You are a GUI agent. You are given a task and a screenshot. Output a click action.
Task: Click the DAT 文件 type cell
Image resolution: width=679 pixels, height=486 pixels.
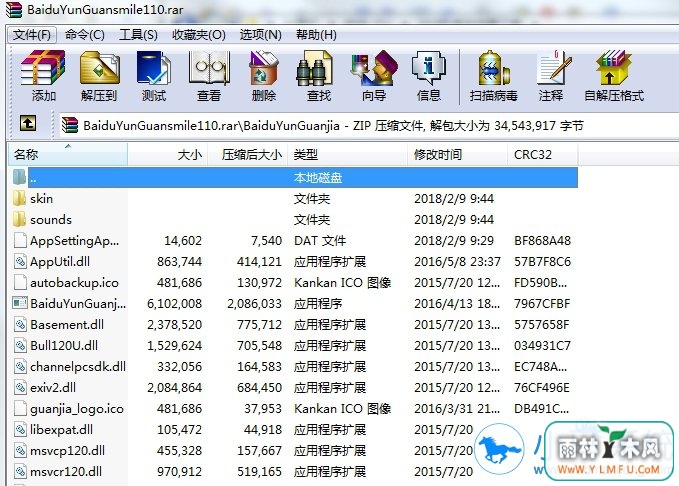320,240
